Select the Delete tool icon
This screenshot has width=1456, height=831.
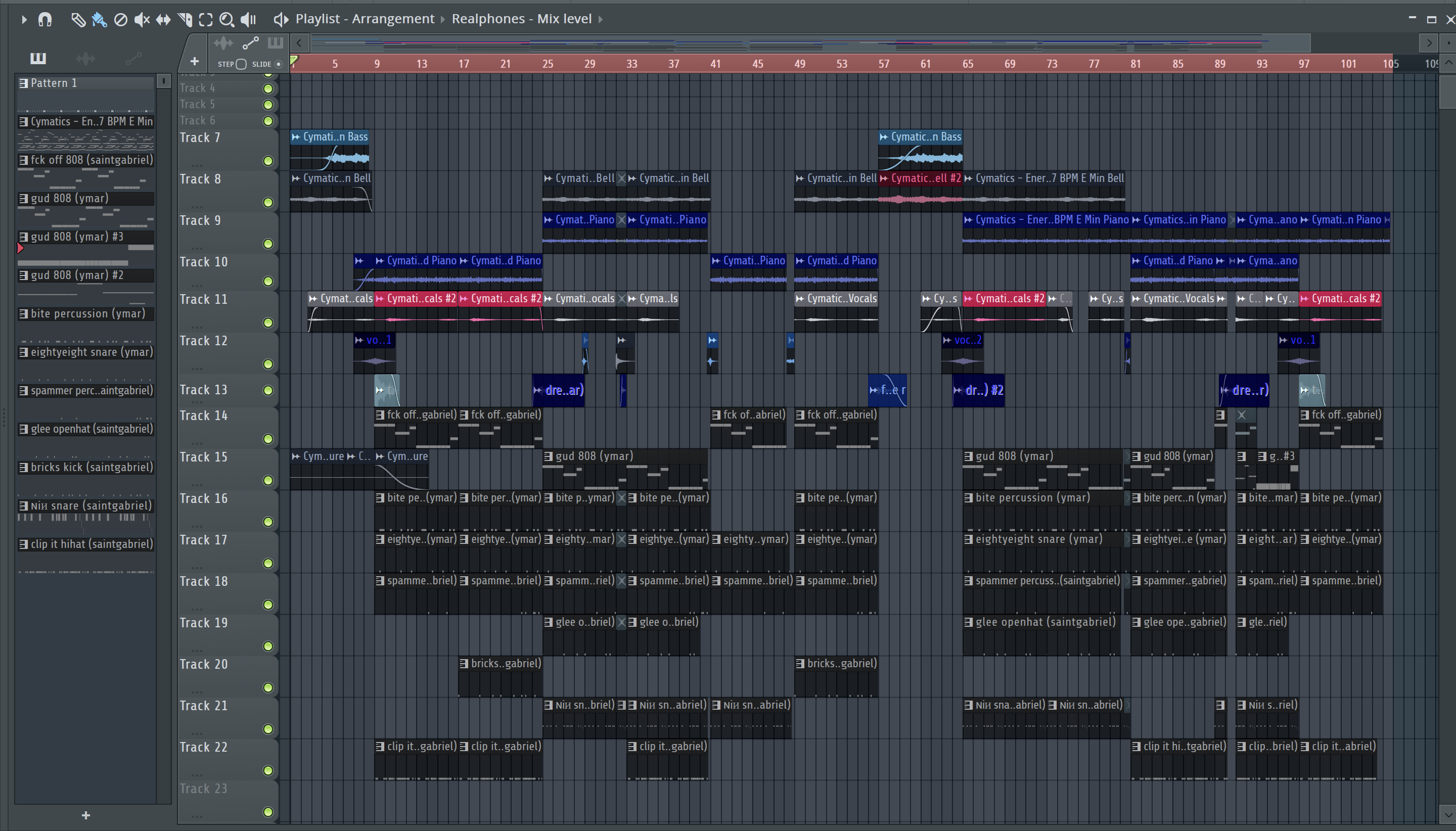[x=120, y=20]
